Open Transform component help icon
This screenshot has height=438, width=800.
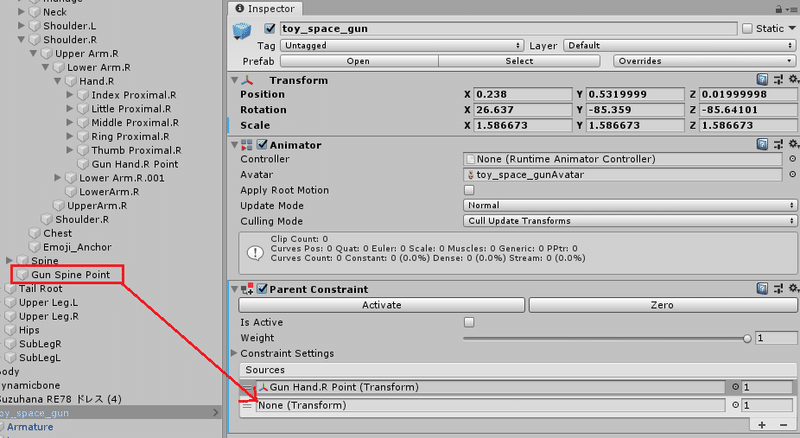pos(762,80)
